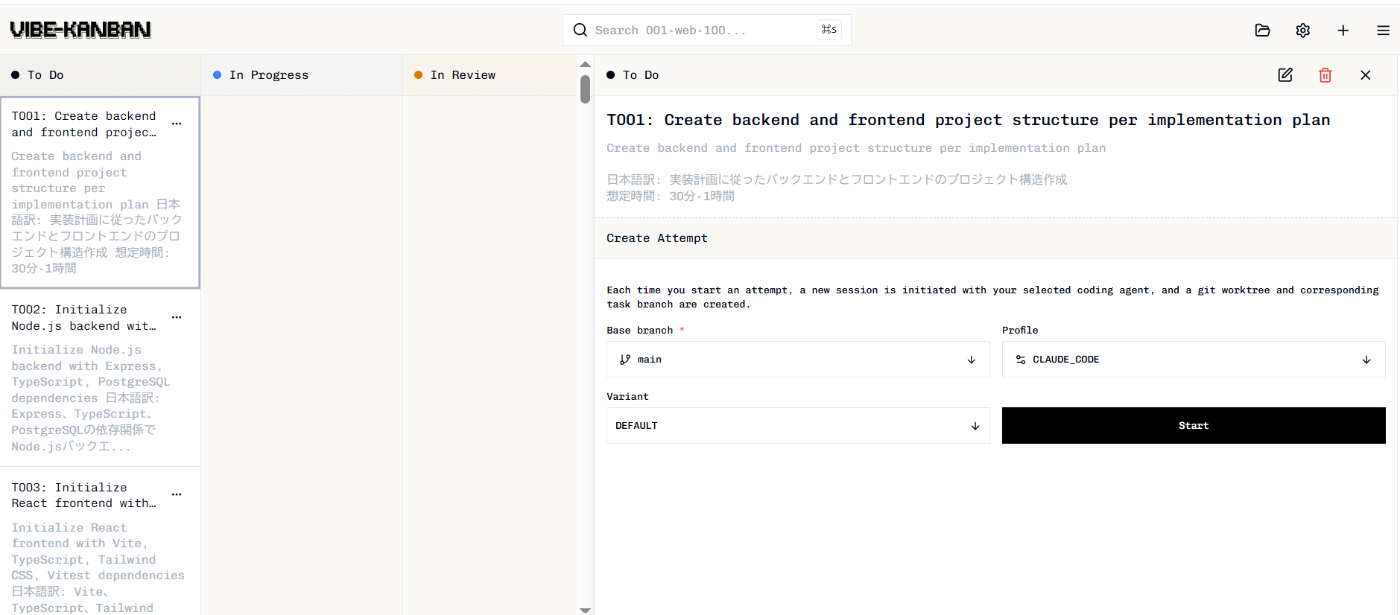Click the T003 card description text
This screenshot has height=615, width=1400.
[x=98, y=567]
